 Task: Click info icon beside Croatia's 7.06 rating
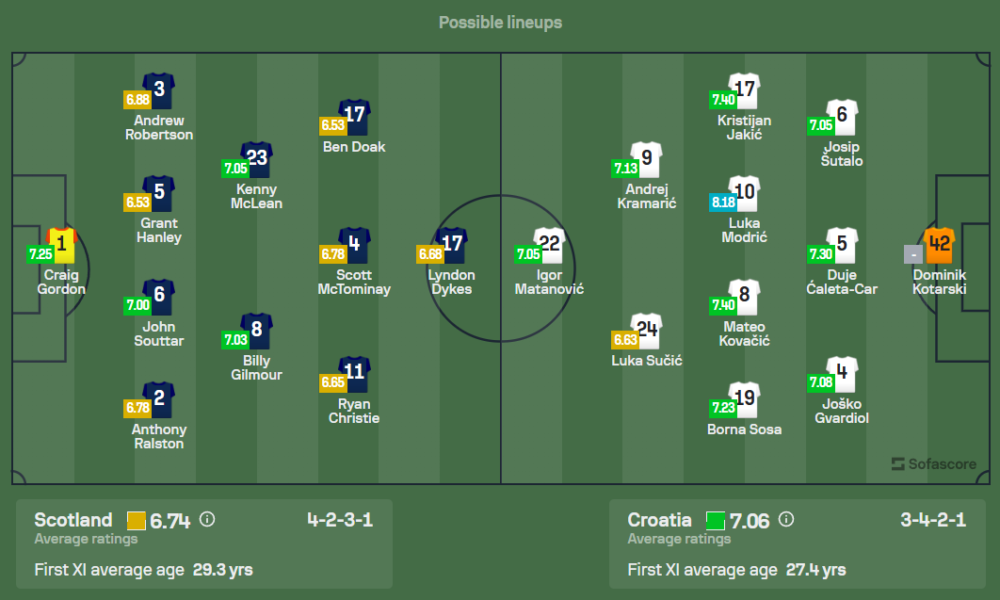tap(786, 519)
